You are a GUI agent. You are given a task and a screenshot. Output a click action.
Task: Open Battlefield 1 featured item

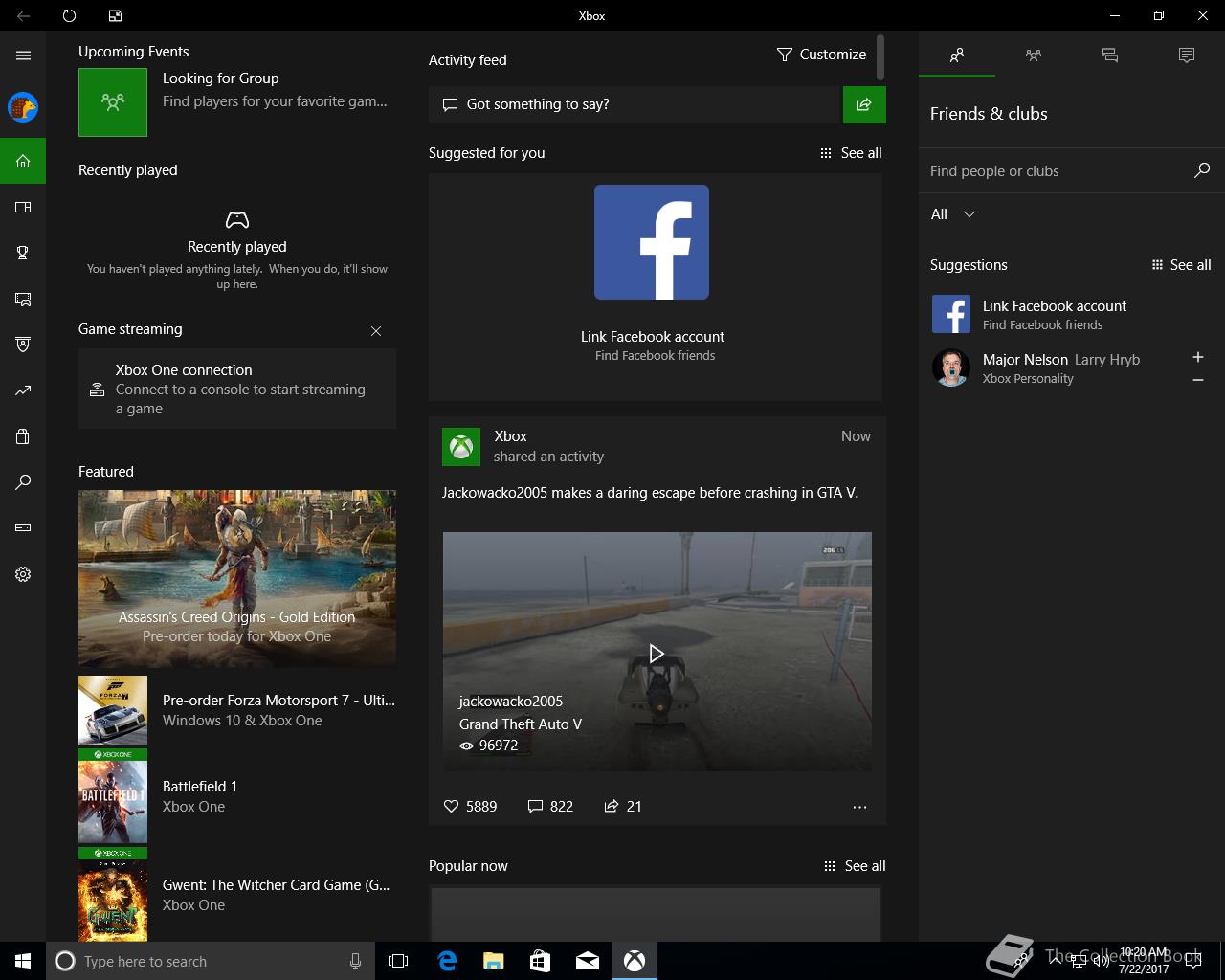[237, 796]
